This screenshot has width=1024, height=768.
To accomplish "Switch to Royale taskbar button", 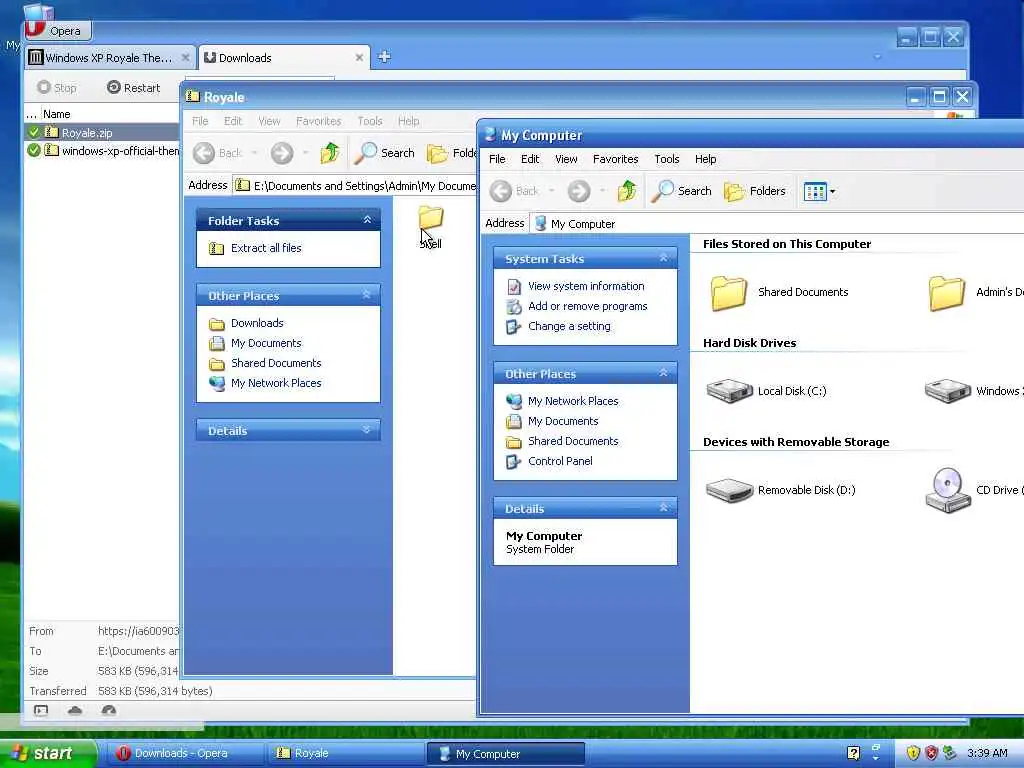I will [x=345, y=754].
